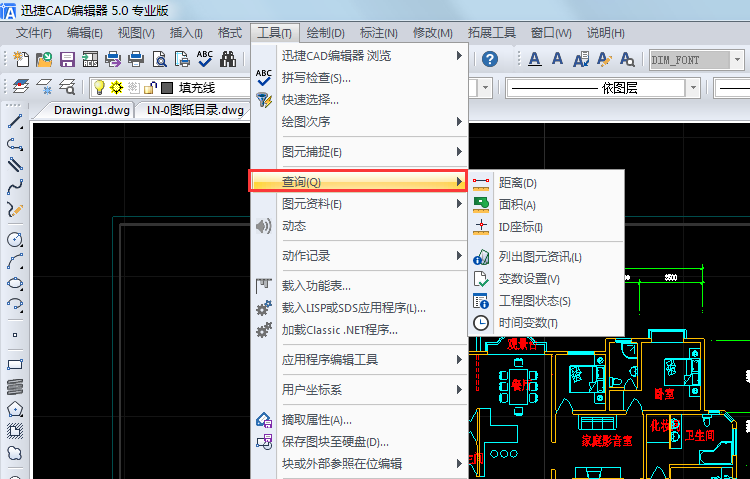Choose 拼写检查(S)... menu entry
750x479 pixels.
360,78
